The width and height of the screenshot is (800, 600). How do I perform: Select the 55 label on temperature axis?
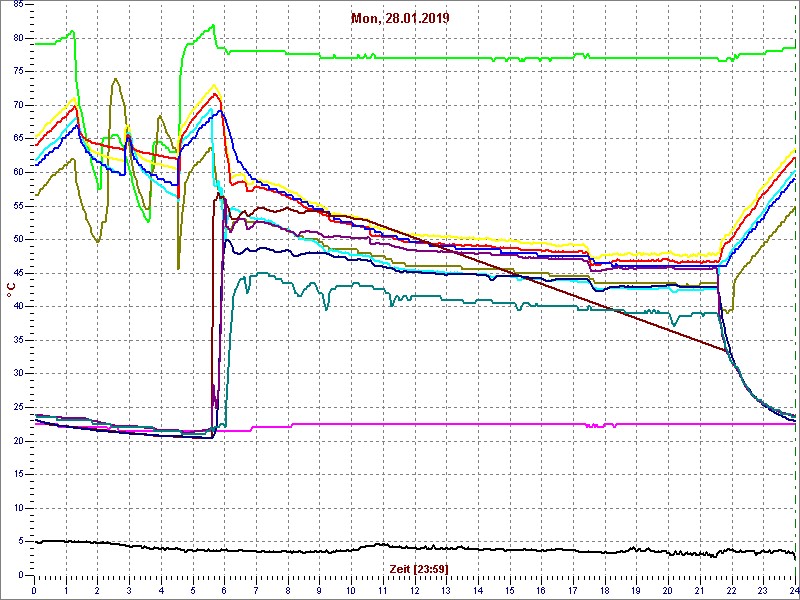tap(17, 206)
